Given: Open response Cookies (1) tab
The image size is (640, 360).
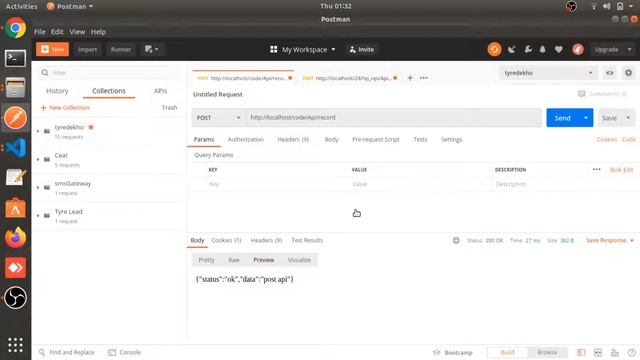Looking at the screenshot, I should coord(226,240).
